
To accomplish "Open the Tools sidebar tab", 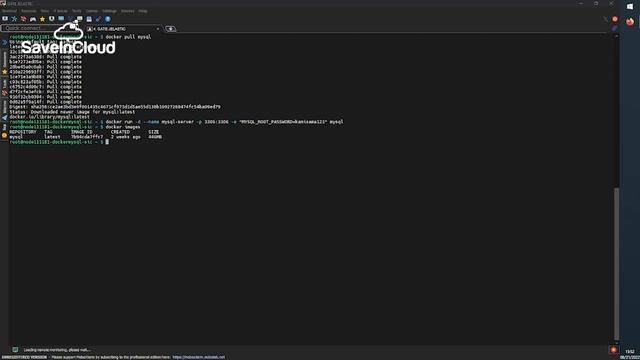I will pos(4,87).
